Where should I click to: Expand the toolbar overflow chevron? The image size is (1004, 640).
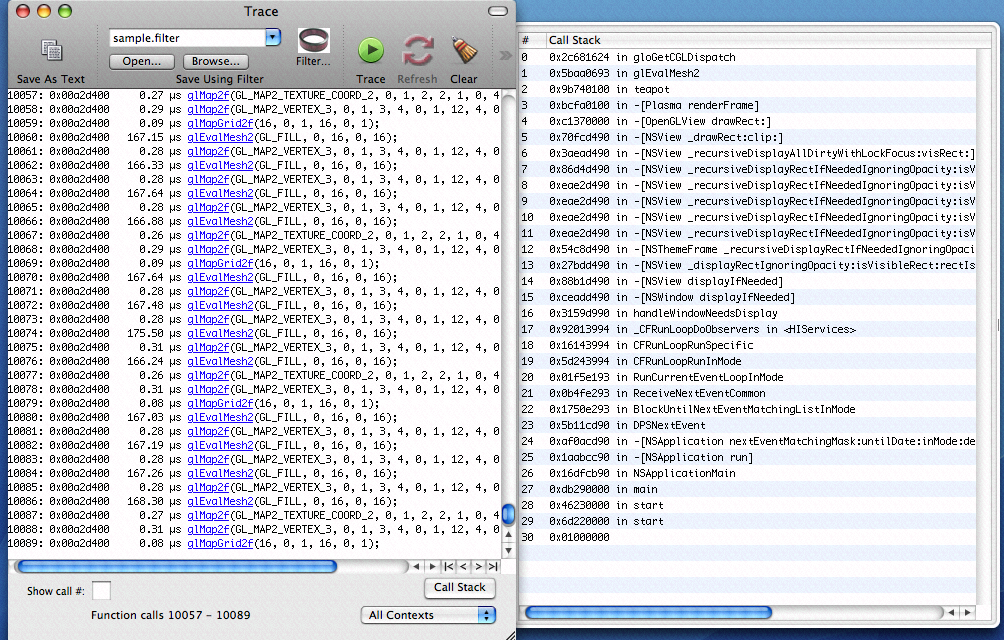[x=506, y=54]
